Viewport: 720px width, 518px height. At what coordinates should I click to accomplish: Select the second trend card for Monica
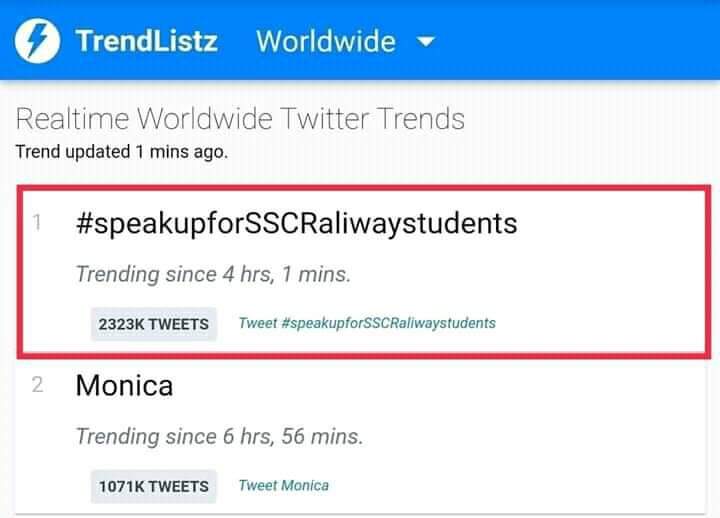(x=360, y=436)
